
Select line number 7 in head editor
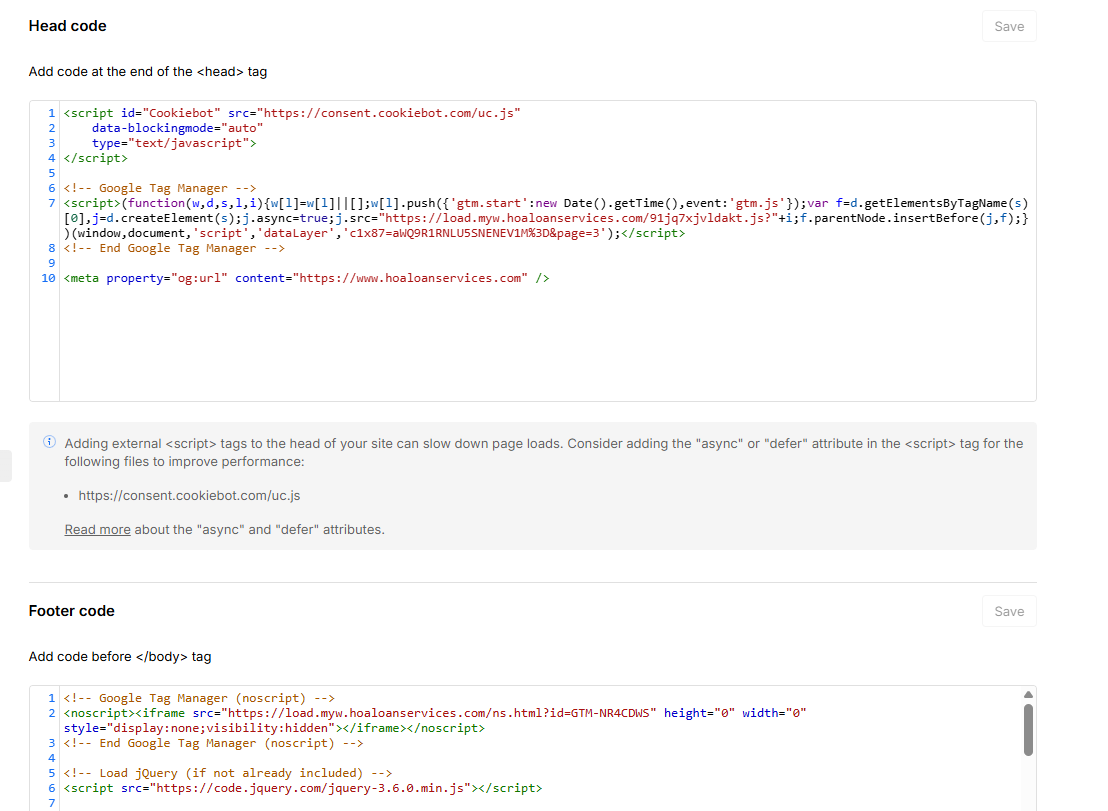pyautogui.click(x=51, y=203)
